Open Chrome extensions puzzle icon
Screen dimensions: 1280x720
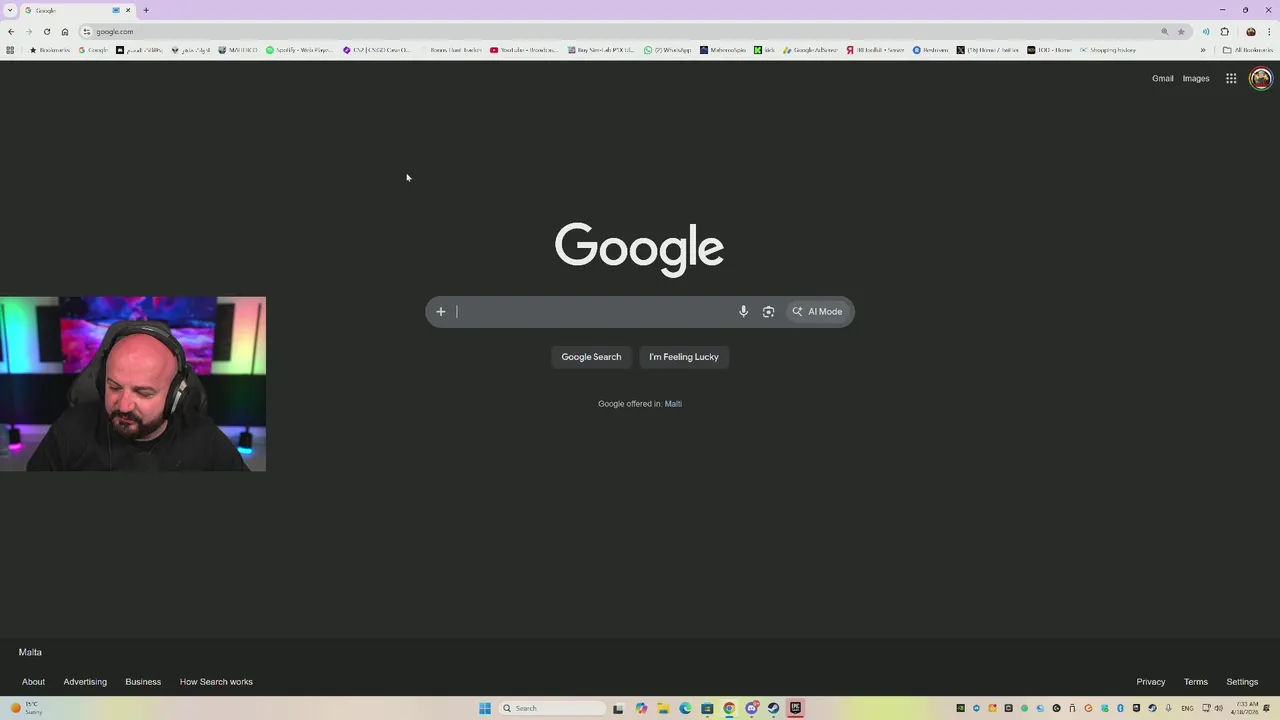click(x=1224, y=32)
